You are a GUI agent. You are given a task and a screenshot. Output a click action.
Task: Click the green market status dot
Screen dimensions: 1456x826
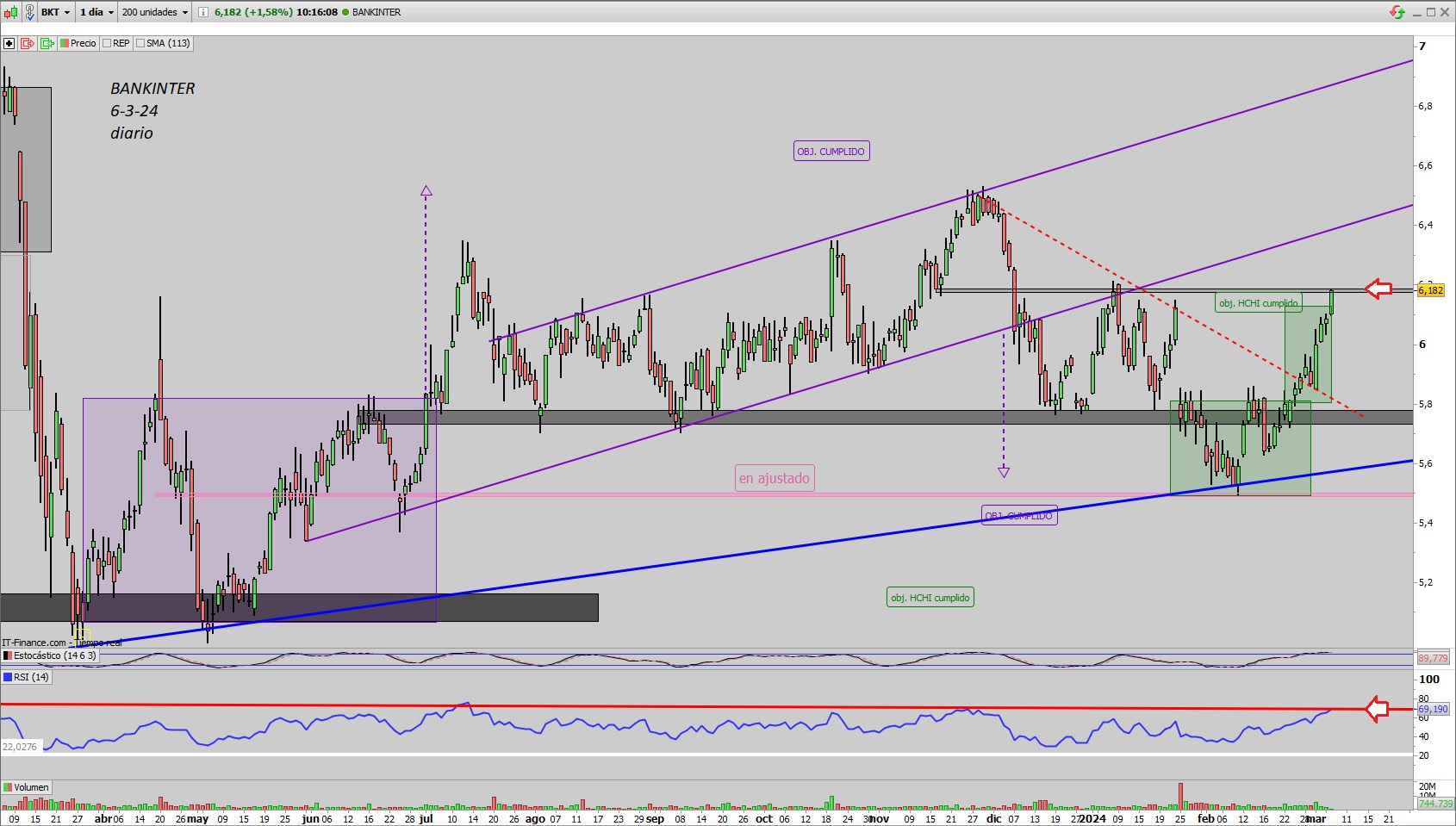345,12
